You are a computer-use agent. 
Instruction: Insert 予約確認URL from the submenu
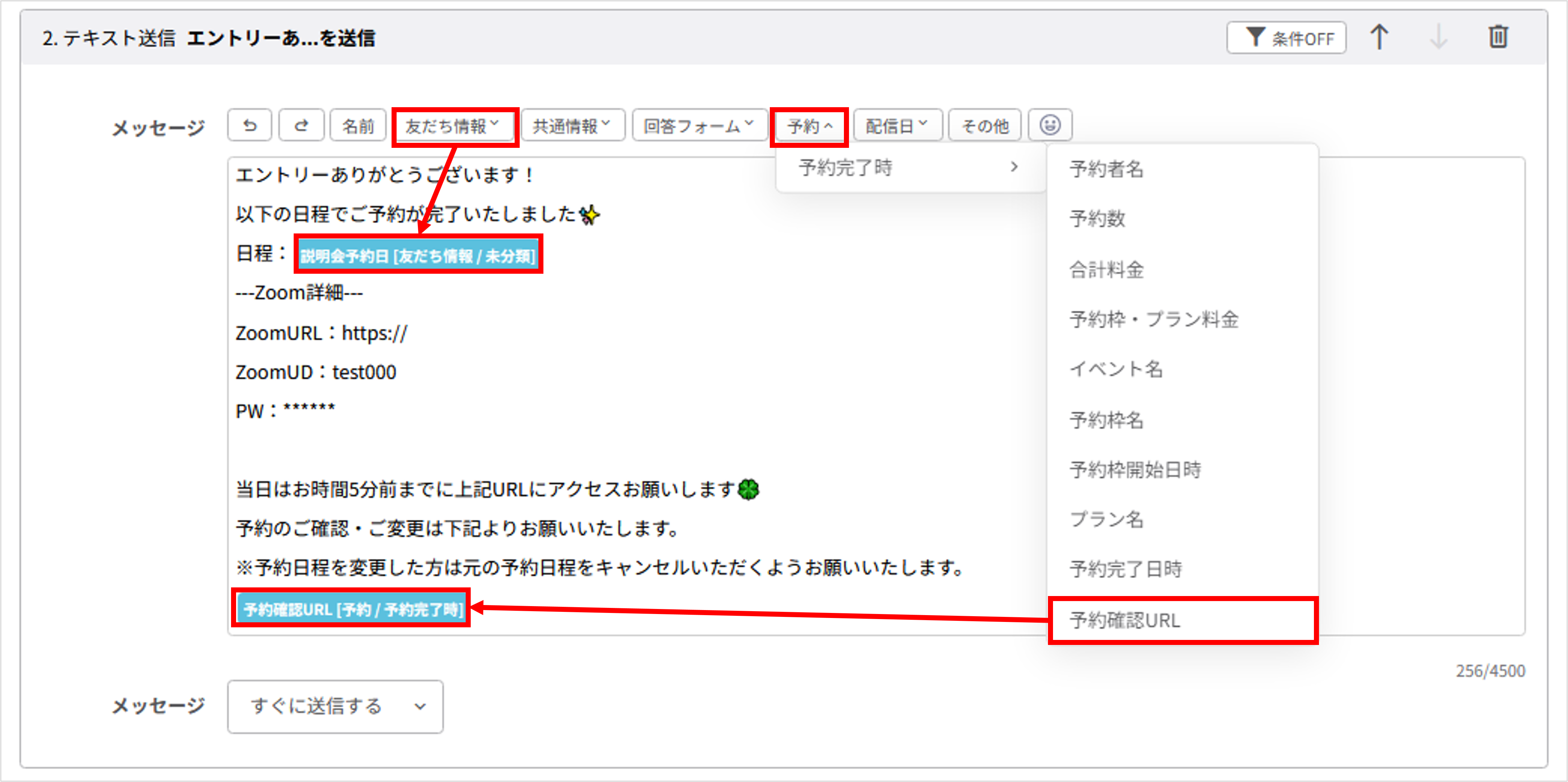pos(1182,620)
